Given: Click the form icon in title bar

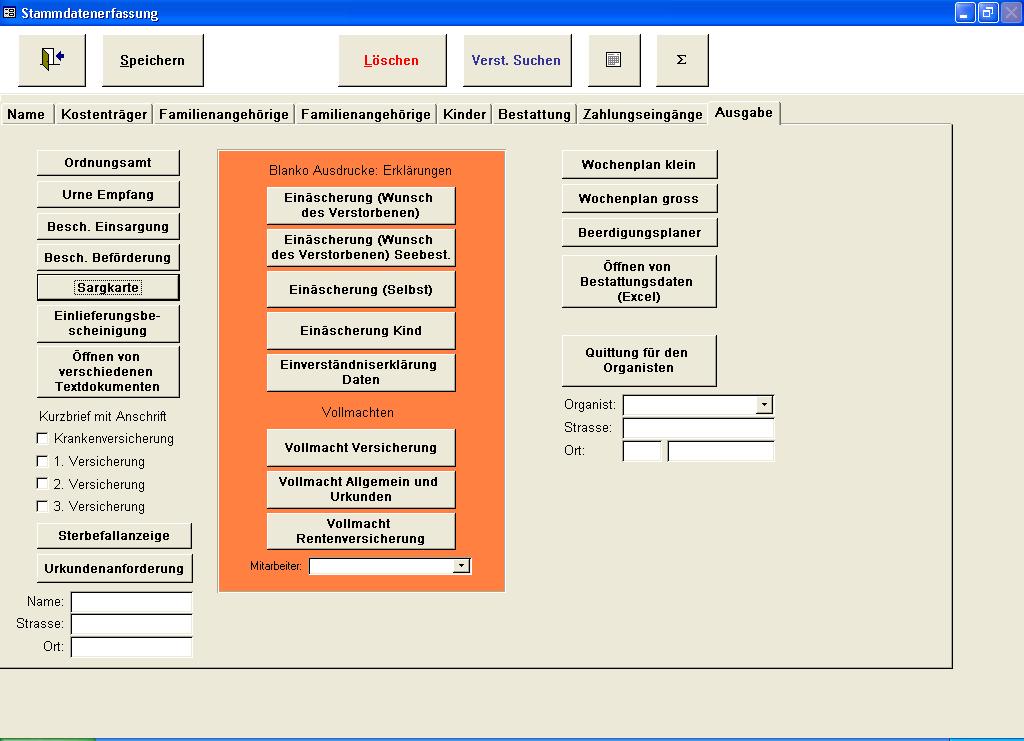Looking at the screenshot, I should 10,13.
